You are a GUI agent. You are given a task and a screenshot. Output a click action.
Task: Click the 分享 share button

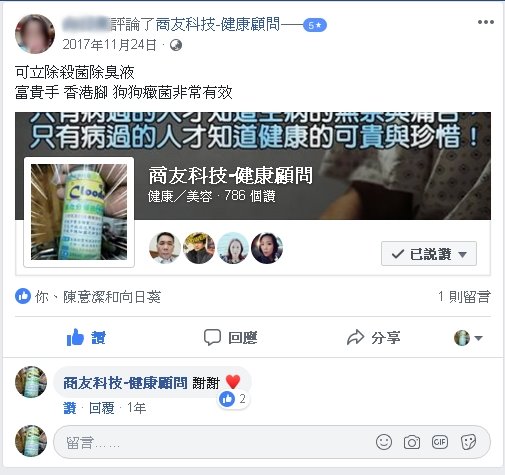[x=373, y=337]
